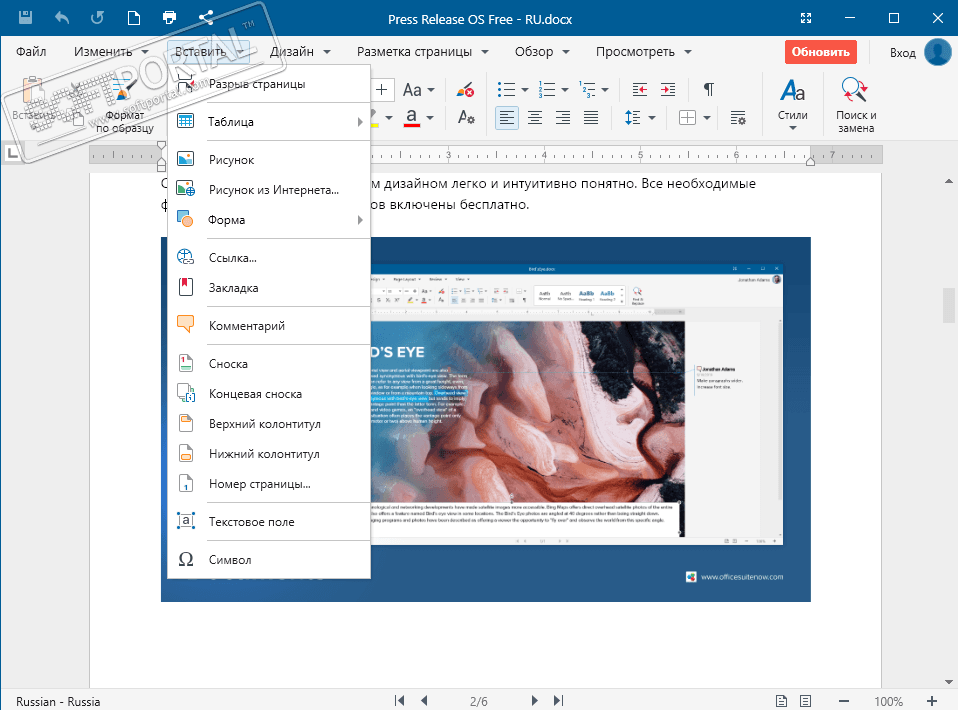Insert a page break (Разрыв страницы)

pyautogui.click(x=269, y=84)
